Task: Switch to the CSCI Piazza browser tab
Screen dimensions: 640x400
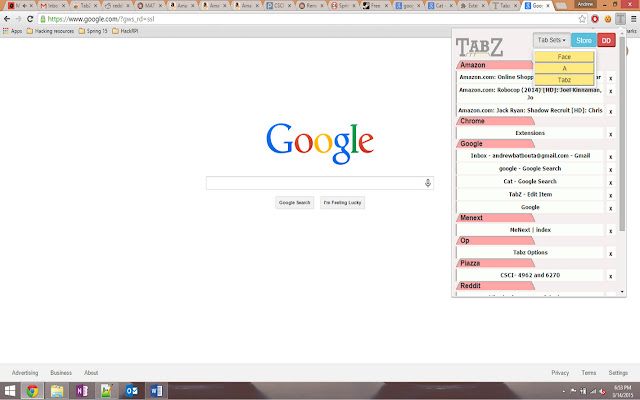Action: 279,6
